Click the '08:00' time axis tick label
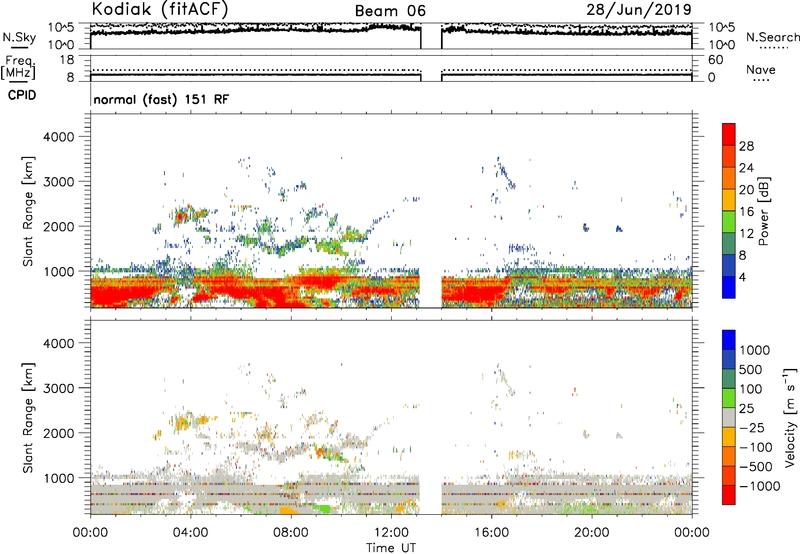The height and width of the screenshot is (554, 800). (291, 533)
